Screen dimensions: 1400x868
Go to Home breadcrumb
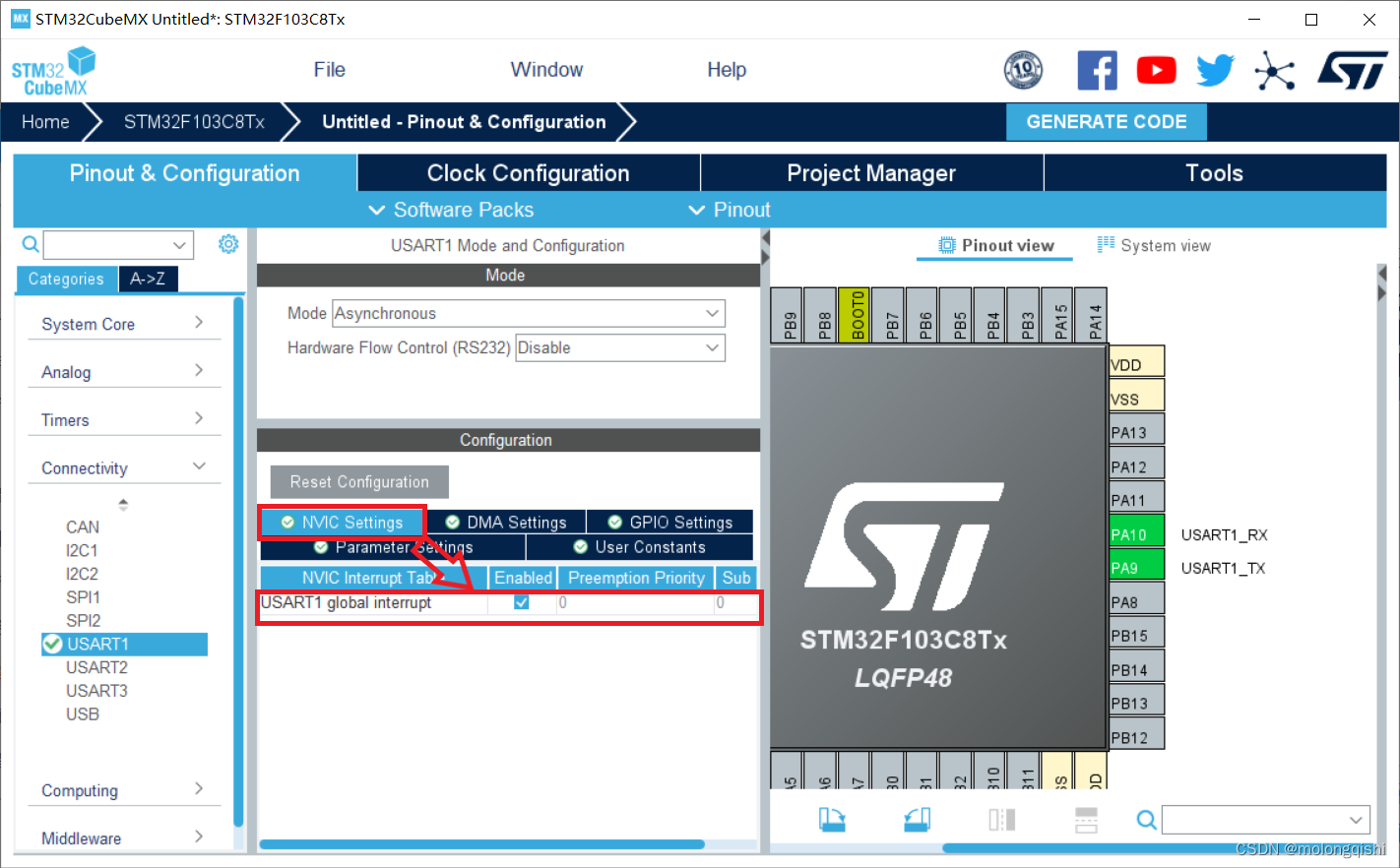point(45,122)
